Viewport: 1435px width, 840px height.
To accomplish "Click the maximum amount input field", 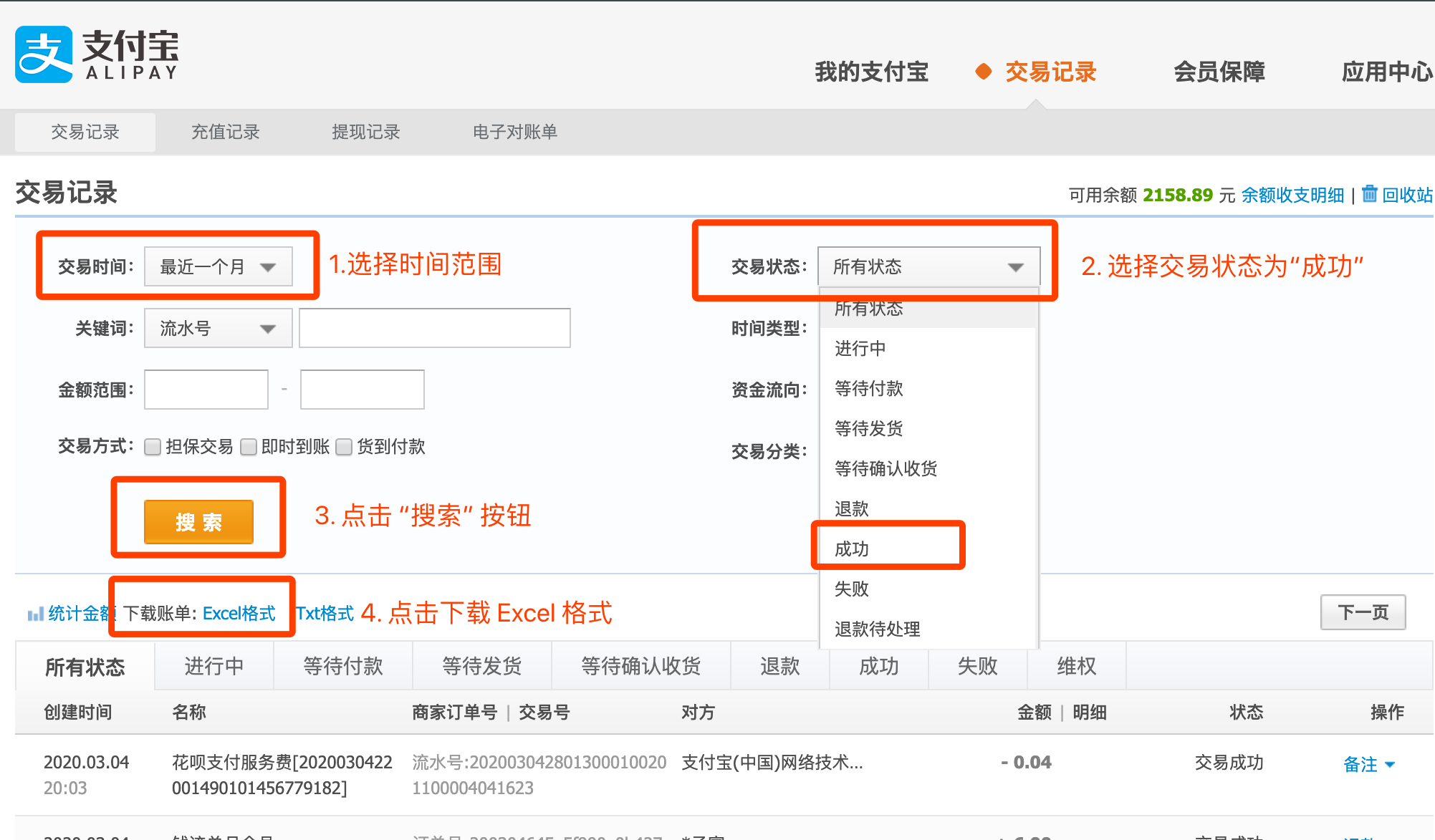I will 363,390.
